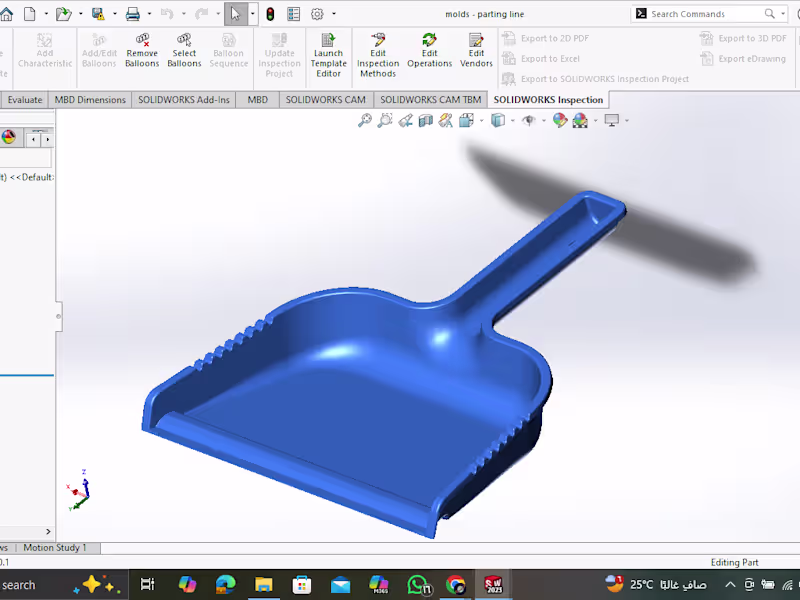Activate the Zoom to Area tool

[x=385, y=120]
